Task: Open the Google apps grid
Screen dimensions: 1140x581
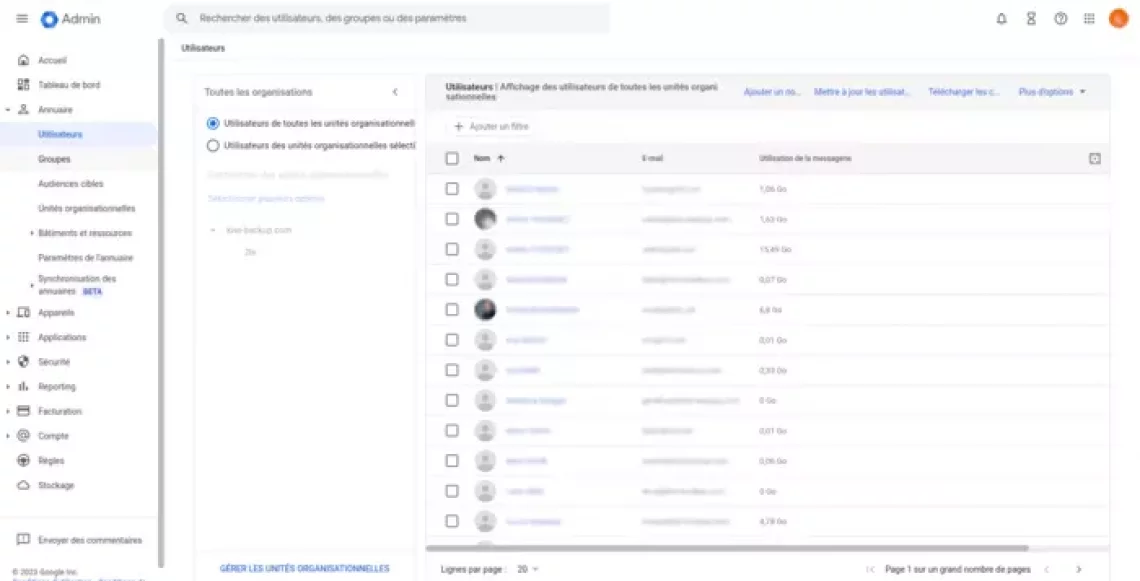Action: coord(1089,19)
